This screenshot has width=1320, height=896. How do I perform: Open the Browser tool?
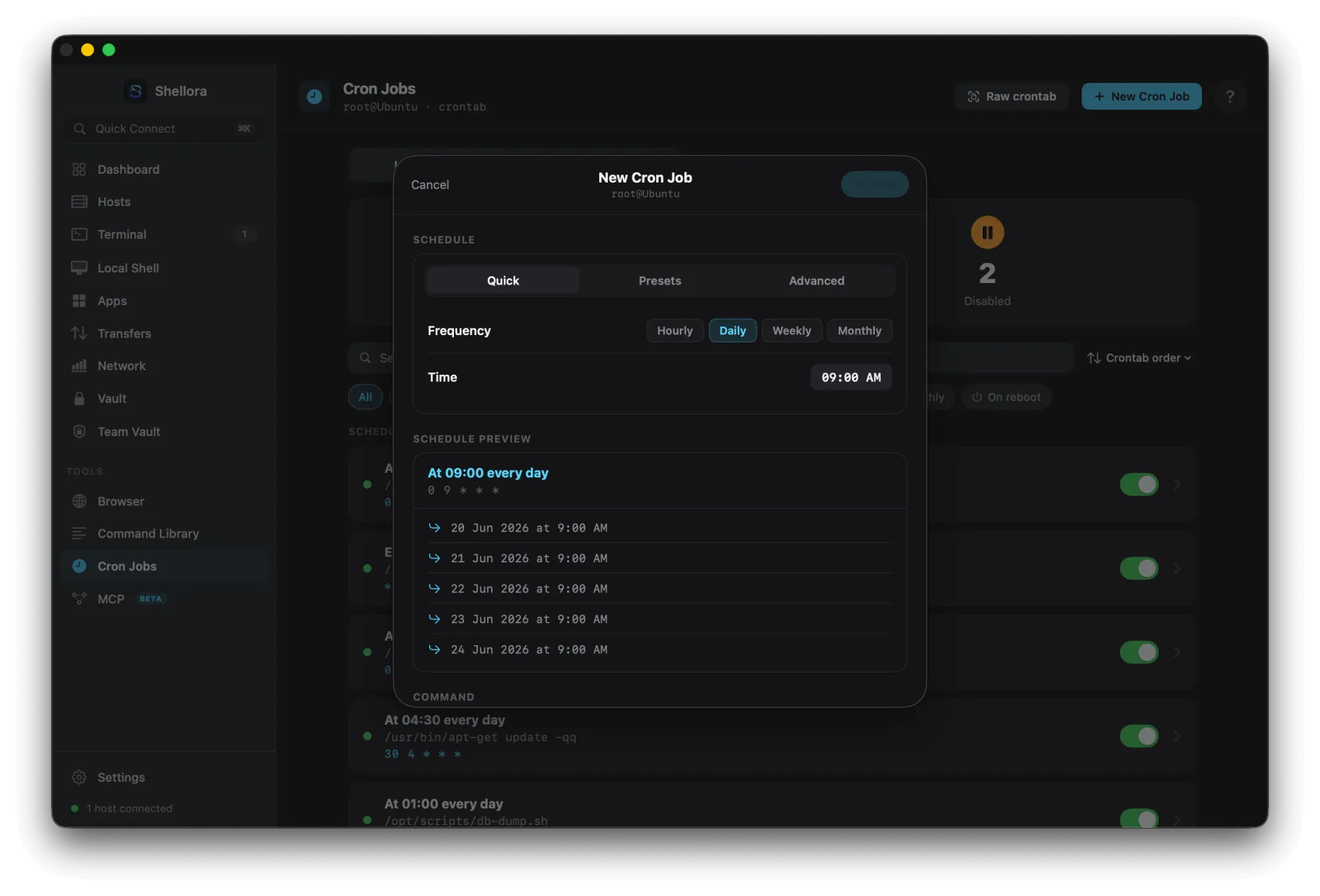pos(164,502)
